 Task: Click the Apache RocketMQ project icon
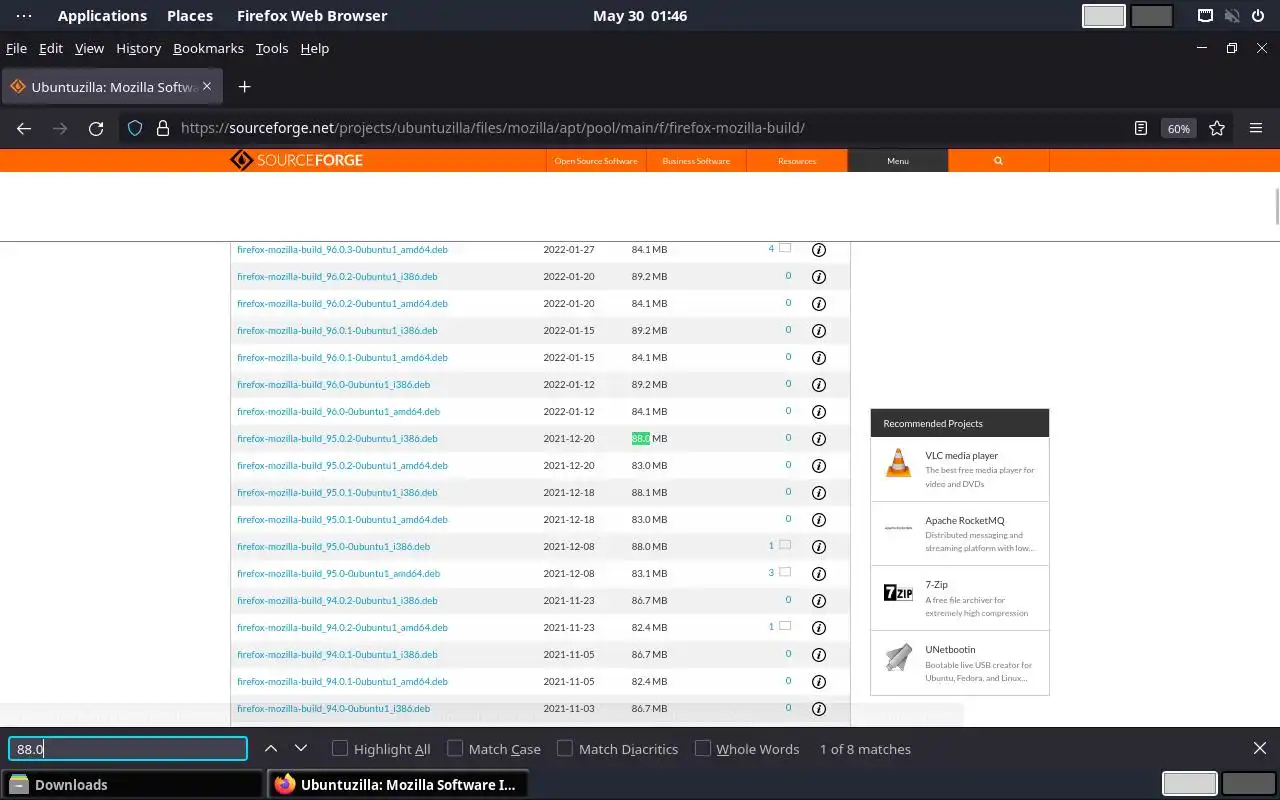[899, 527]
